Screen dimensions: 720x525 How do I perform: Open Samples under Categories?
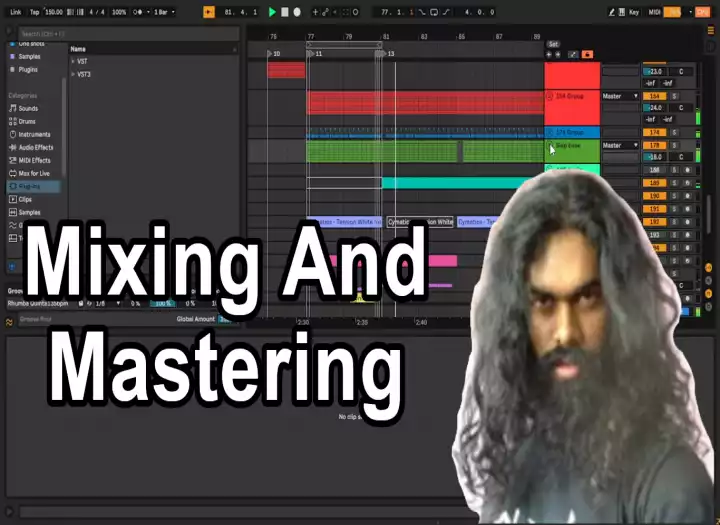29,212
